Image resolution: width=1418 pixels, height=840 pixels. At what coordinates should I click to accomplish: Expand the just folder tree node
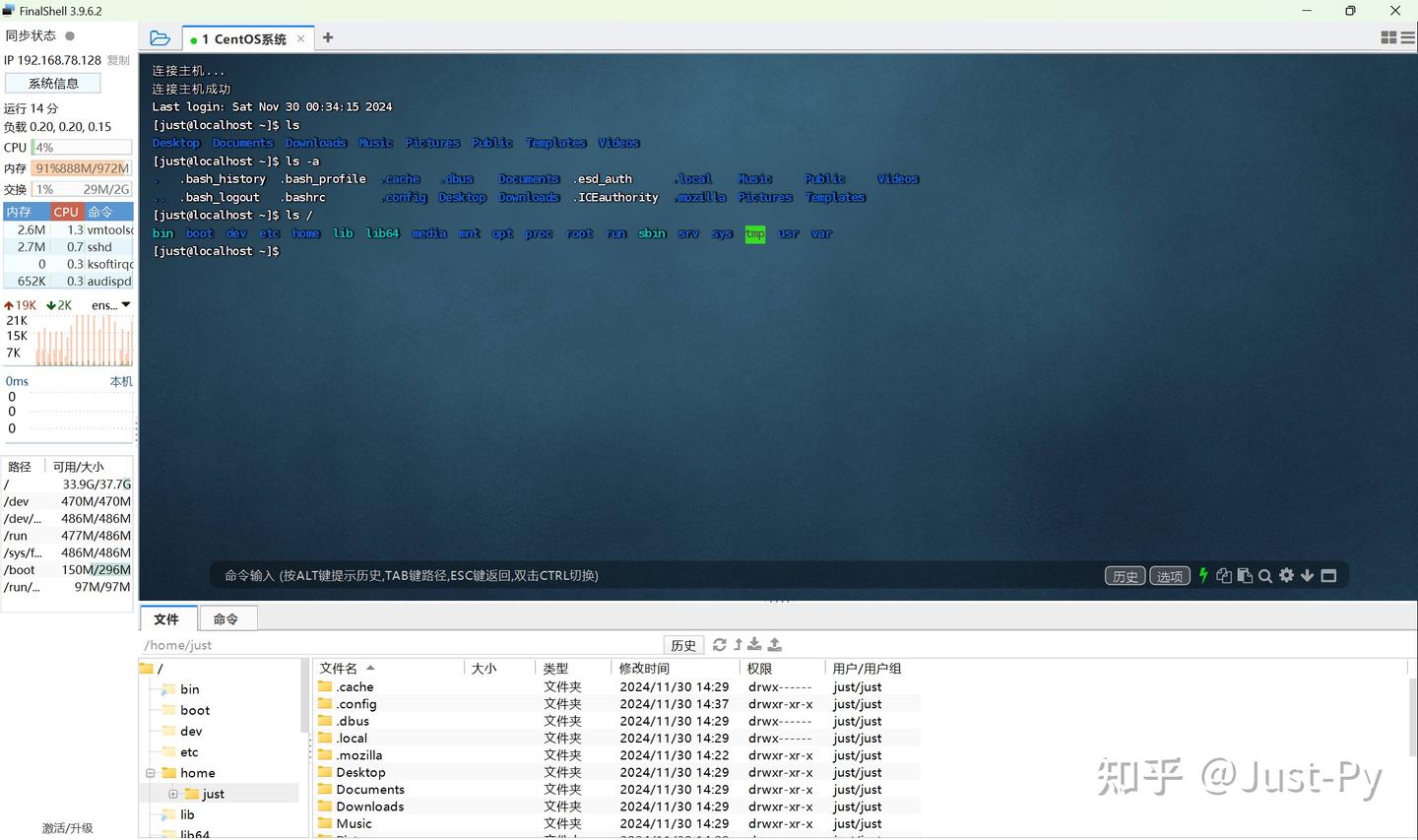pyautogui.click(x=173, y=794)
